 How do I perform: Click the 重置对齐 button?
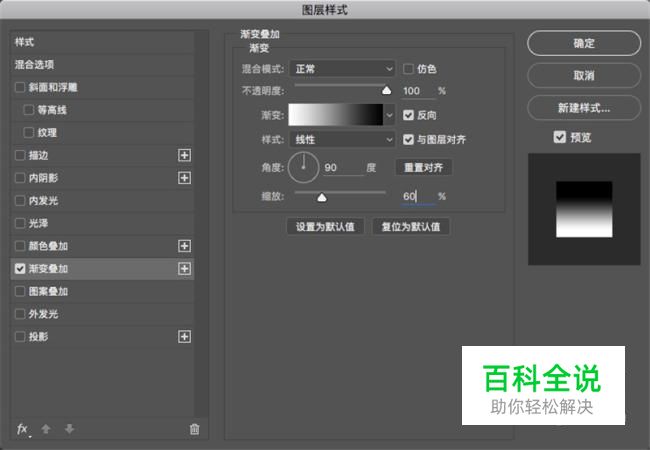coord(424,167)
